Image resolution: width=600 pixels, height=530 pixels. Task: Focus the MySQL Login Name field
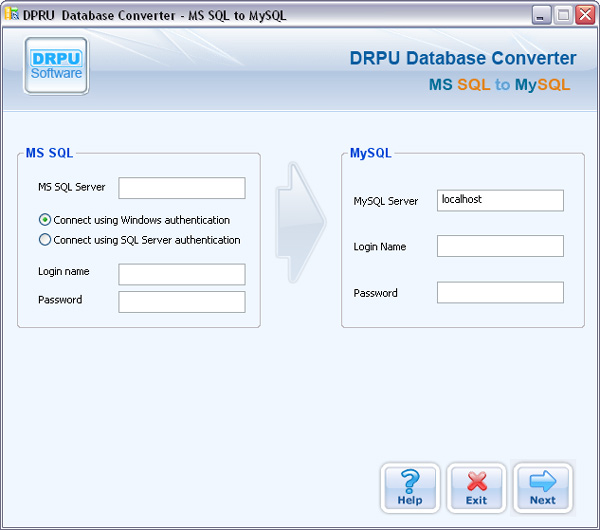tap(500, 246)
